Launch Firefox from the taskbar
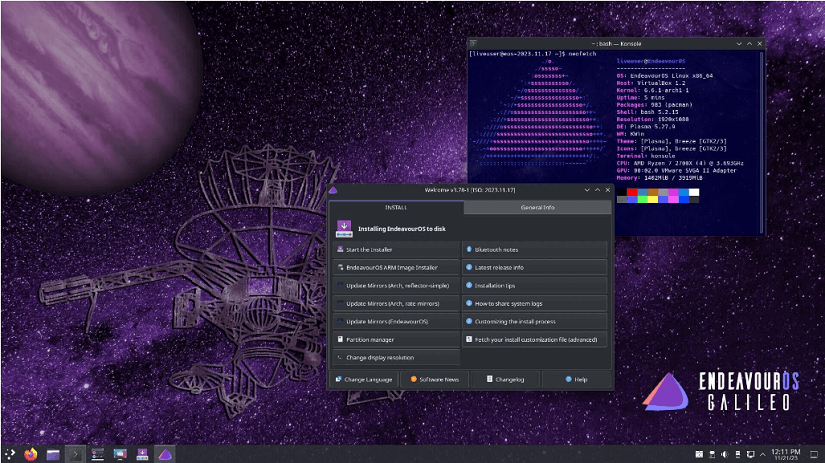The width and height of the screenshot is (825, 463). pos(31,454)
